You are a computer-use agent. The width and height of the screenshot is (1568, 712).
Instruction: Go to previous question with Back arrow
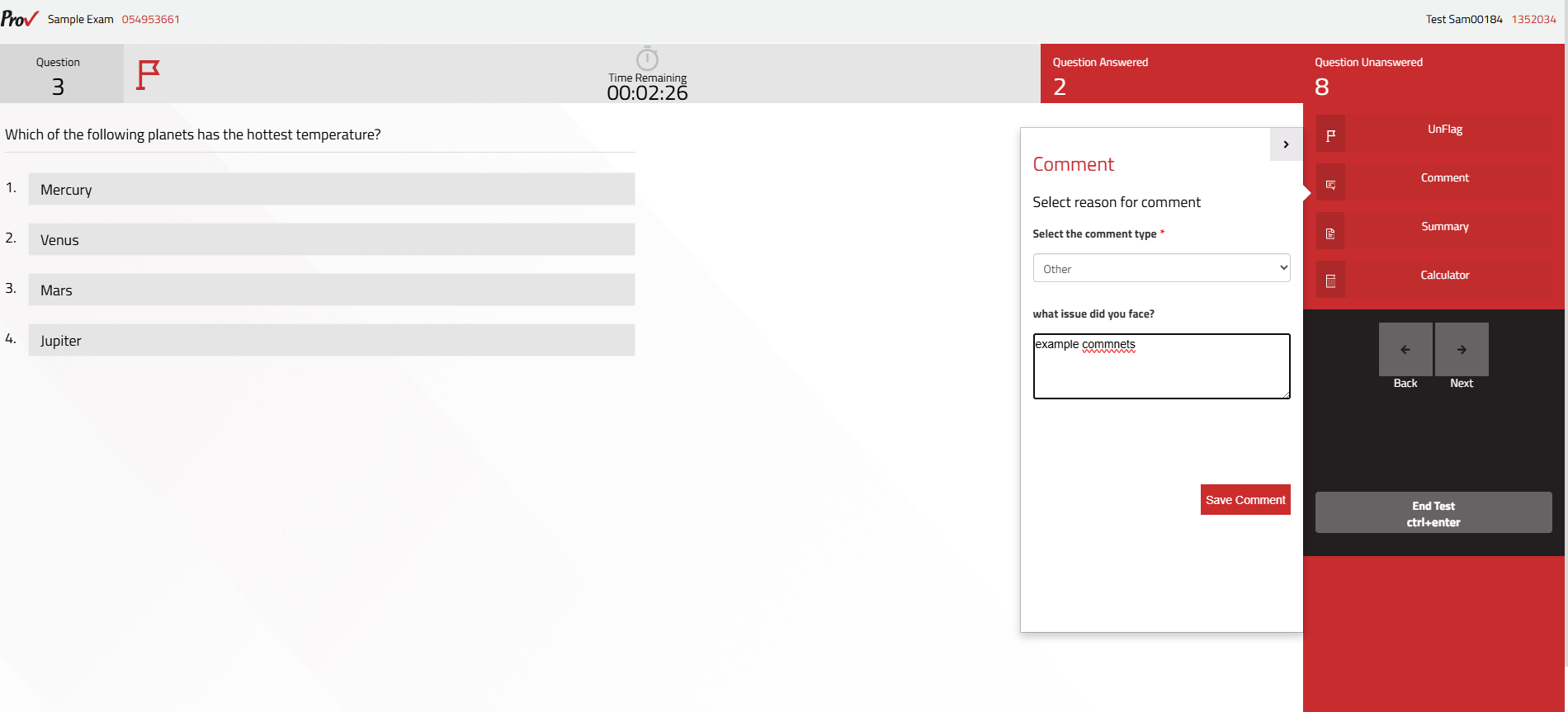point(1405,349)
